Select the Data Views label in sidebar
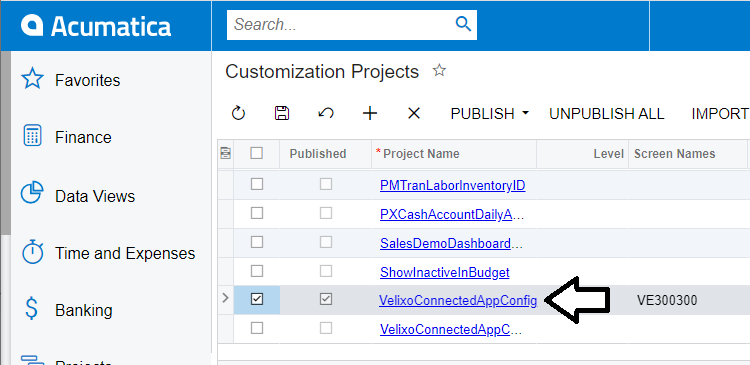Viewport: 750px width, 365px height. [x=95, y=196]
